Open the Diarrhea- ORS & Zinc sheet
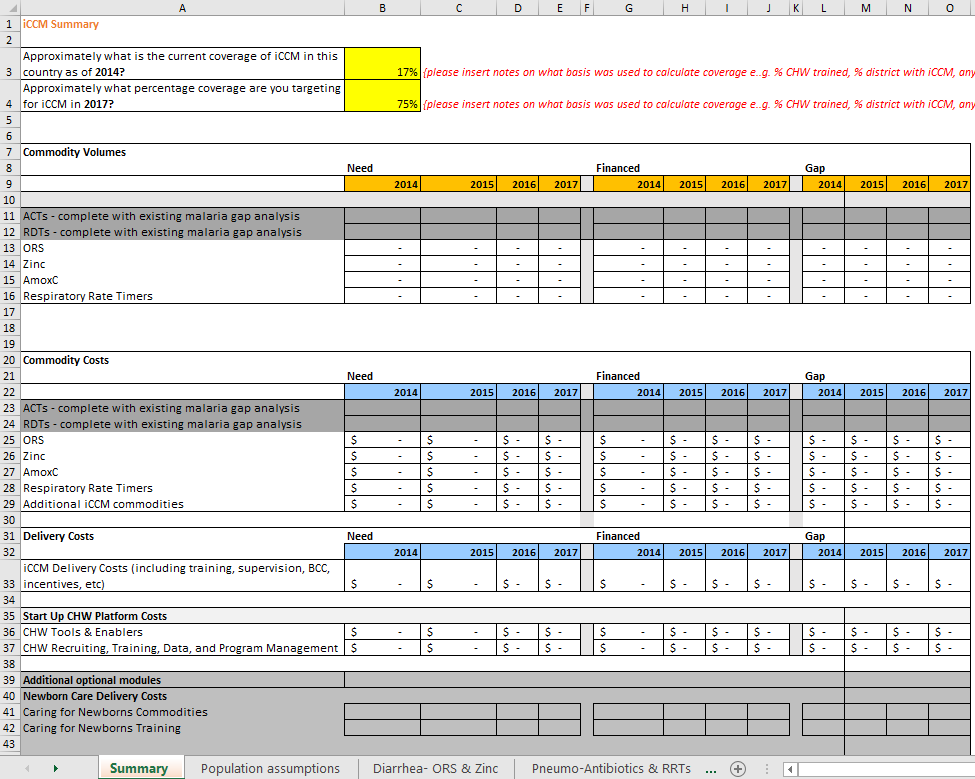The width and height of the screenshot is (975, 779). pyautogui.click(x=435, y=768)
